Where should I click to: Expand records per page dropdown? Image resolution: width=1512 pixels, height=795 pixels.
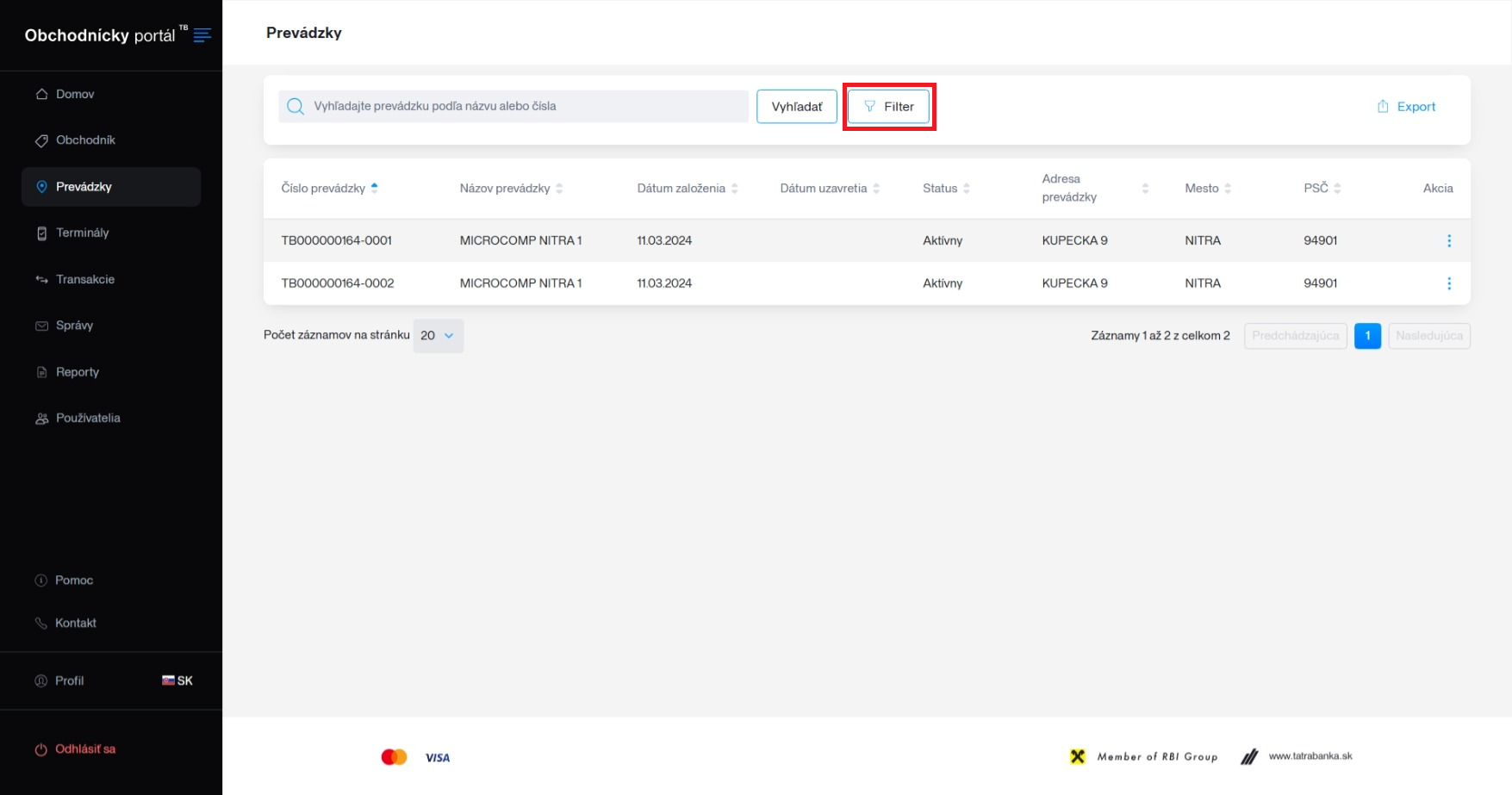[438, 336]
